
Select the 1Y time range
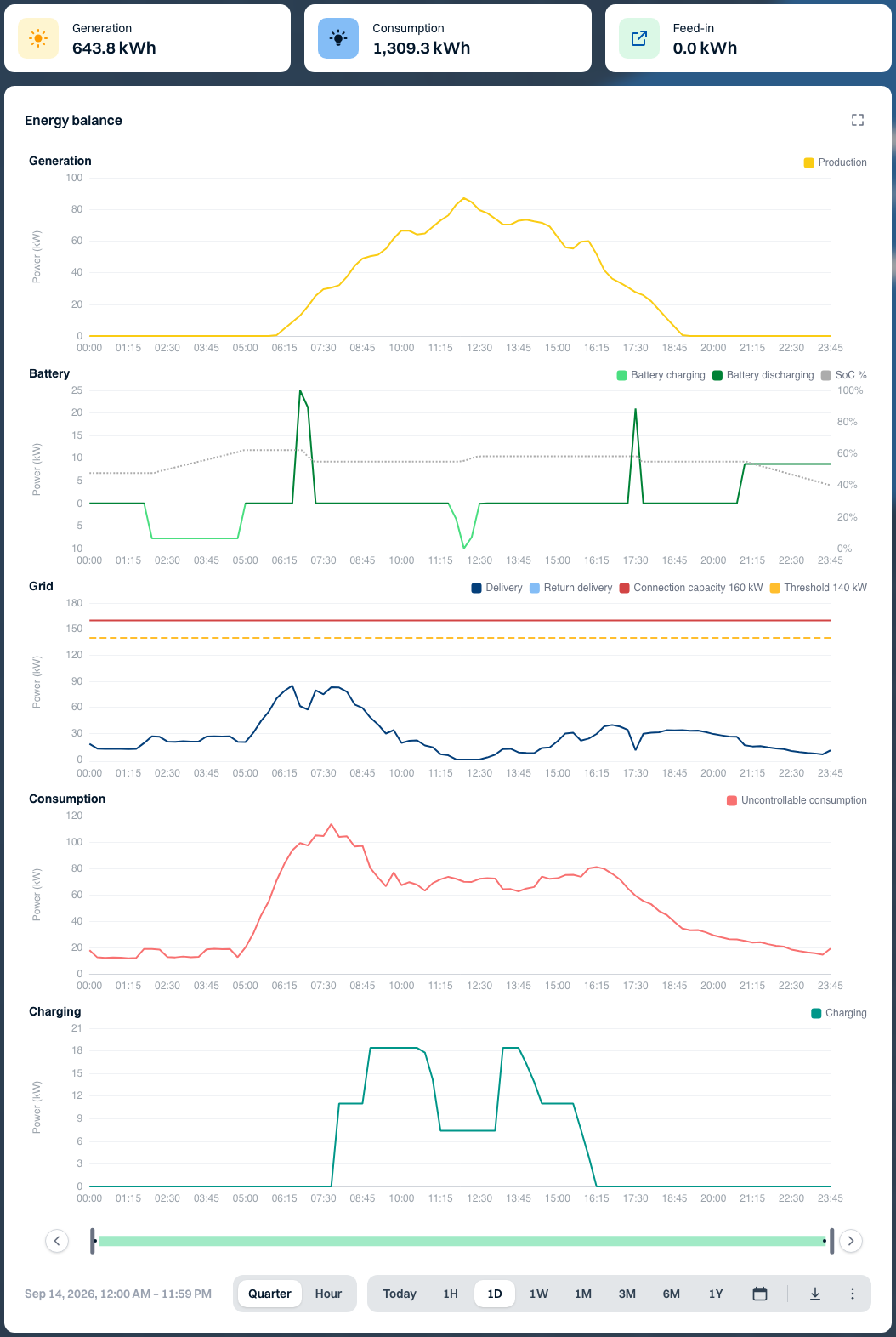pos(716,1294)
